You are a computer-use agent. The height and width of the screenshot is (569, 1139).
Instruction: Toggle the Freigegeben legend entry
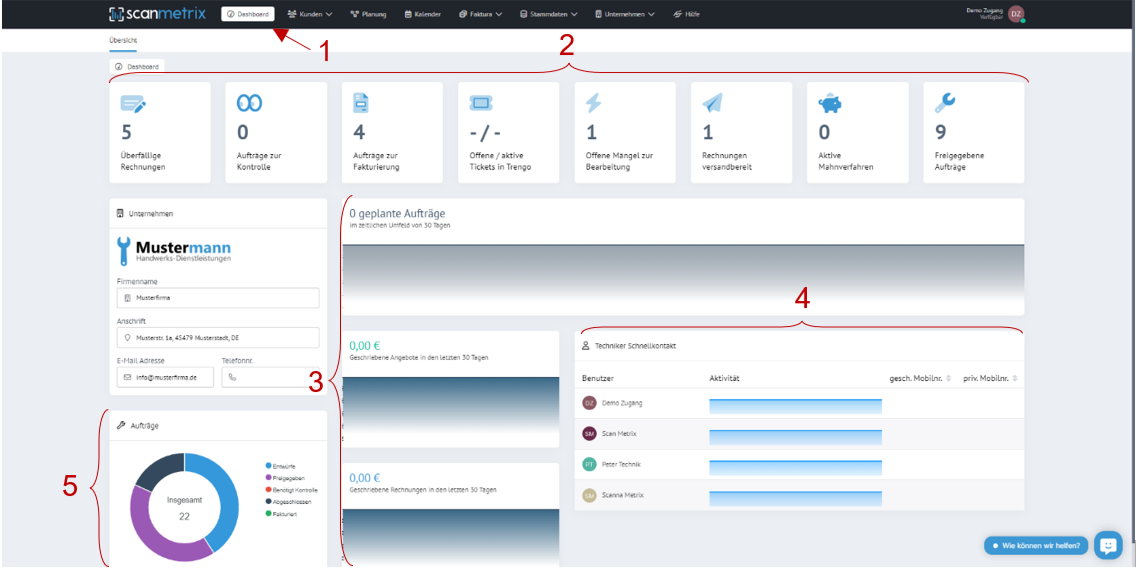pyautogui.click(x=283, y=477)
